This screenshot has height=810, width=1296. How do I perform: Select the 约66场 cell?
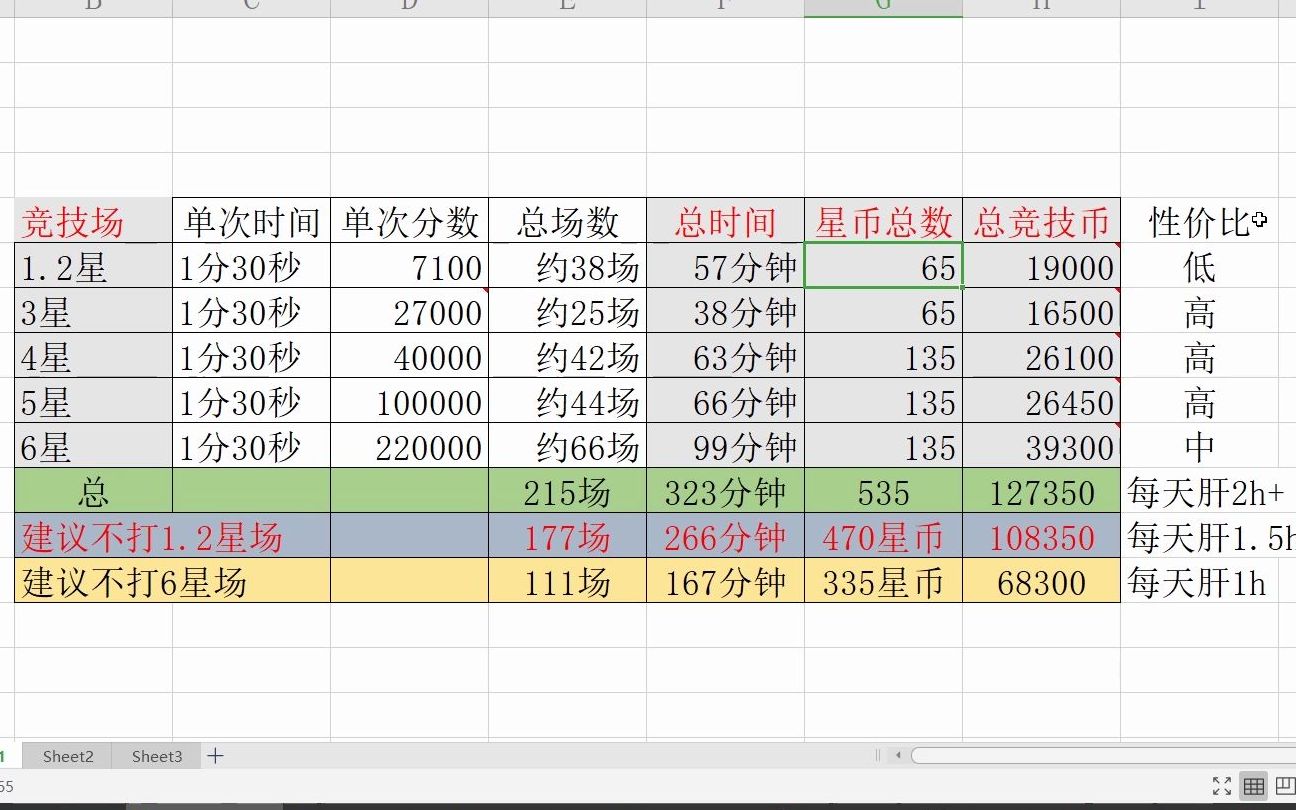click(x=567, y=446)
